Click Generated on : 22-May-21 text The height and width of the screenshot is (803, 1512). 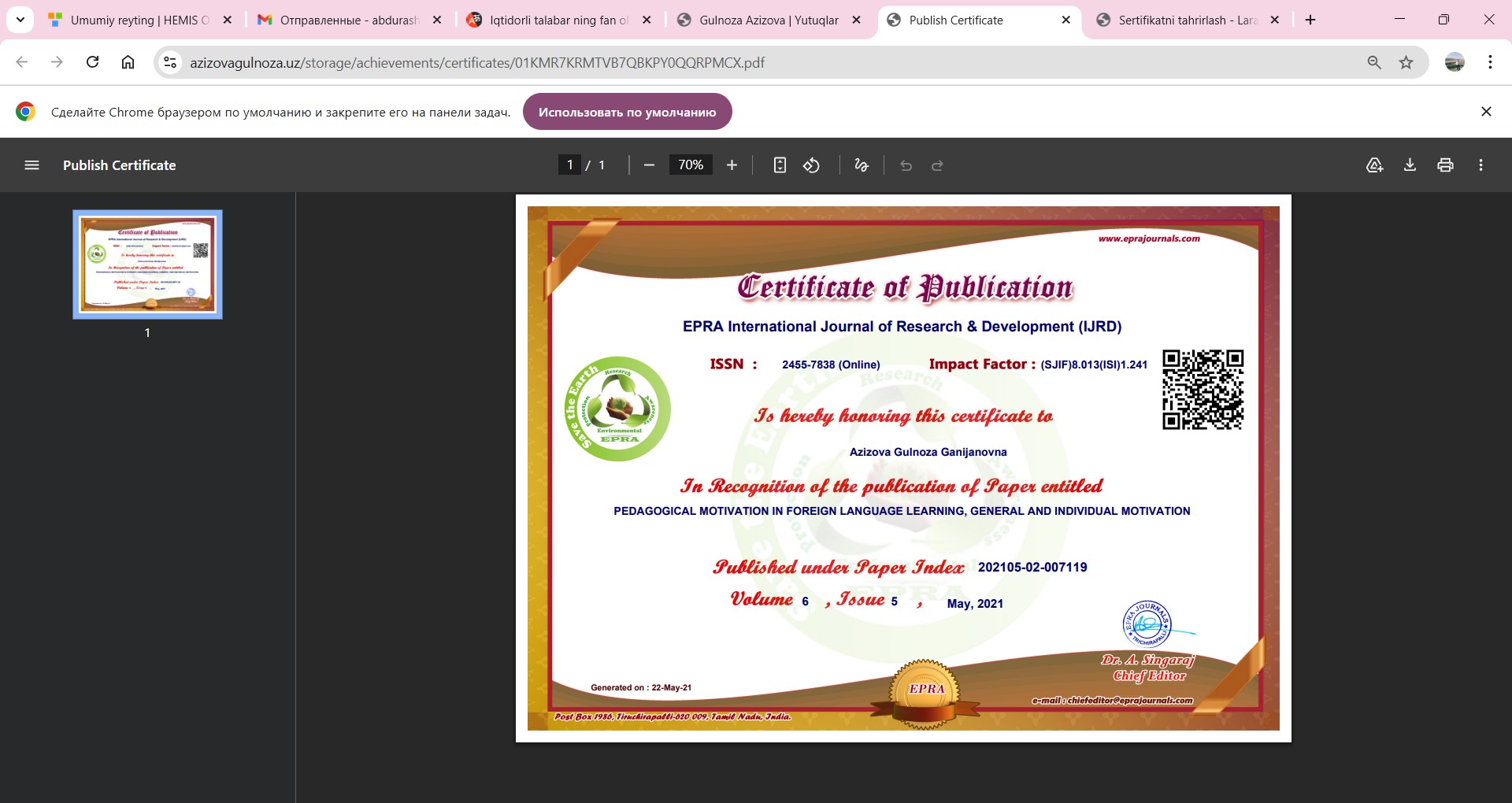pyautogui.click(x=641, y=687)
